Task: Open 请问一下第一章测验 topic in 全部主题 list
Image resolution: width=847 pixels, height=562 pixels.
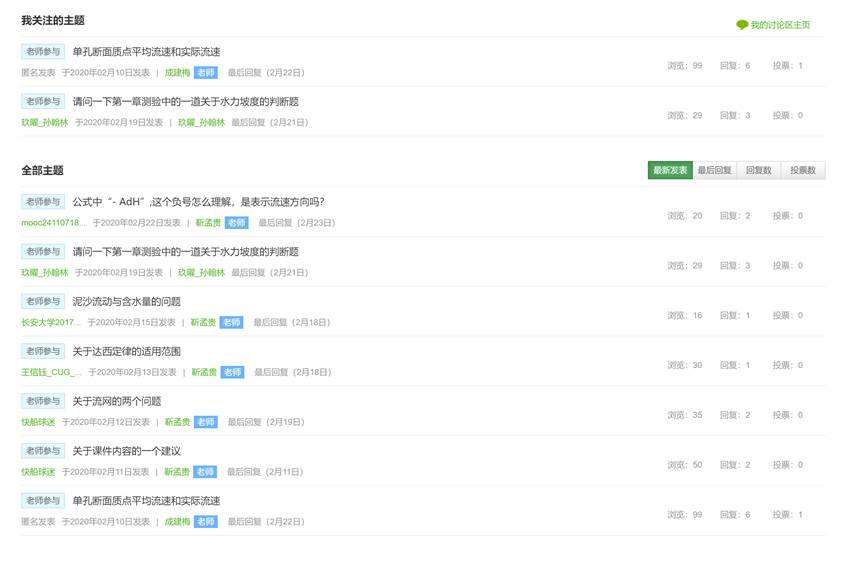Action: point(185,252)
